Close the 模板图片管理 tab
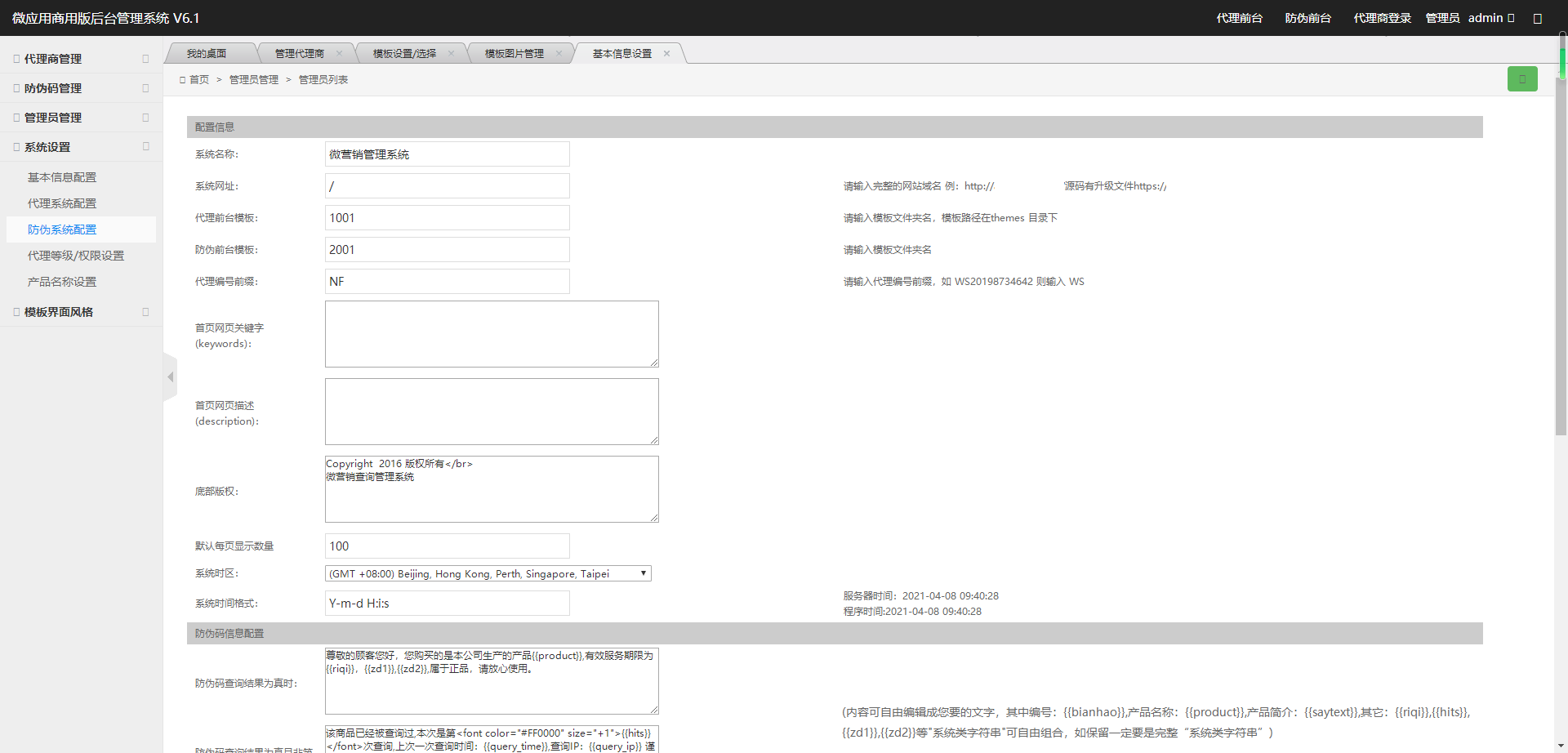The image size is (1568, 753). pyautogui.click(x=559, y=54)
